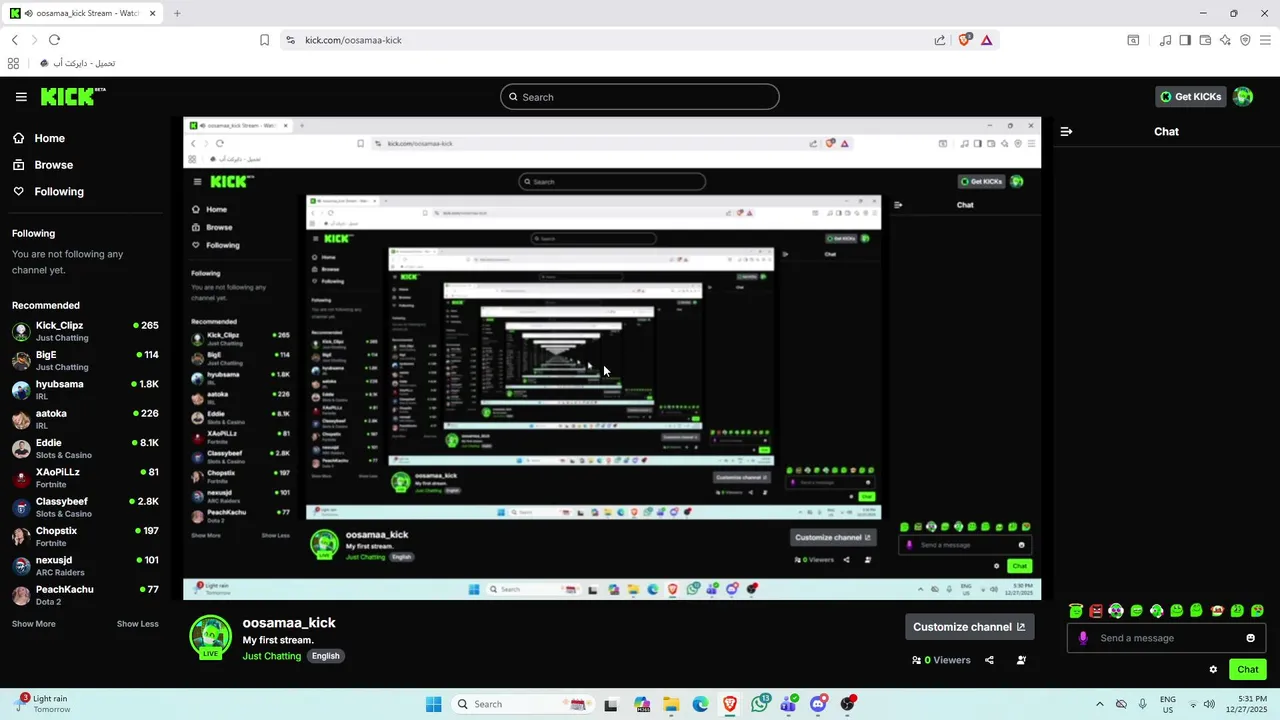Open the Just Chatting category link
Image resolution: width=1280 pixels, height=720 pixels.
[271, 656]
